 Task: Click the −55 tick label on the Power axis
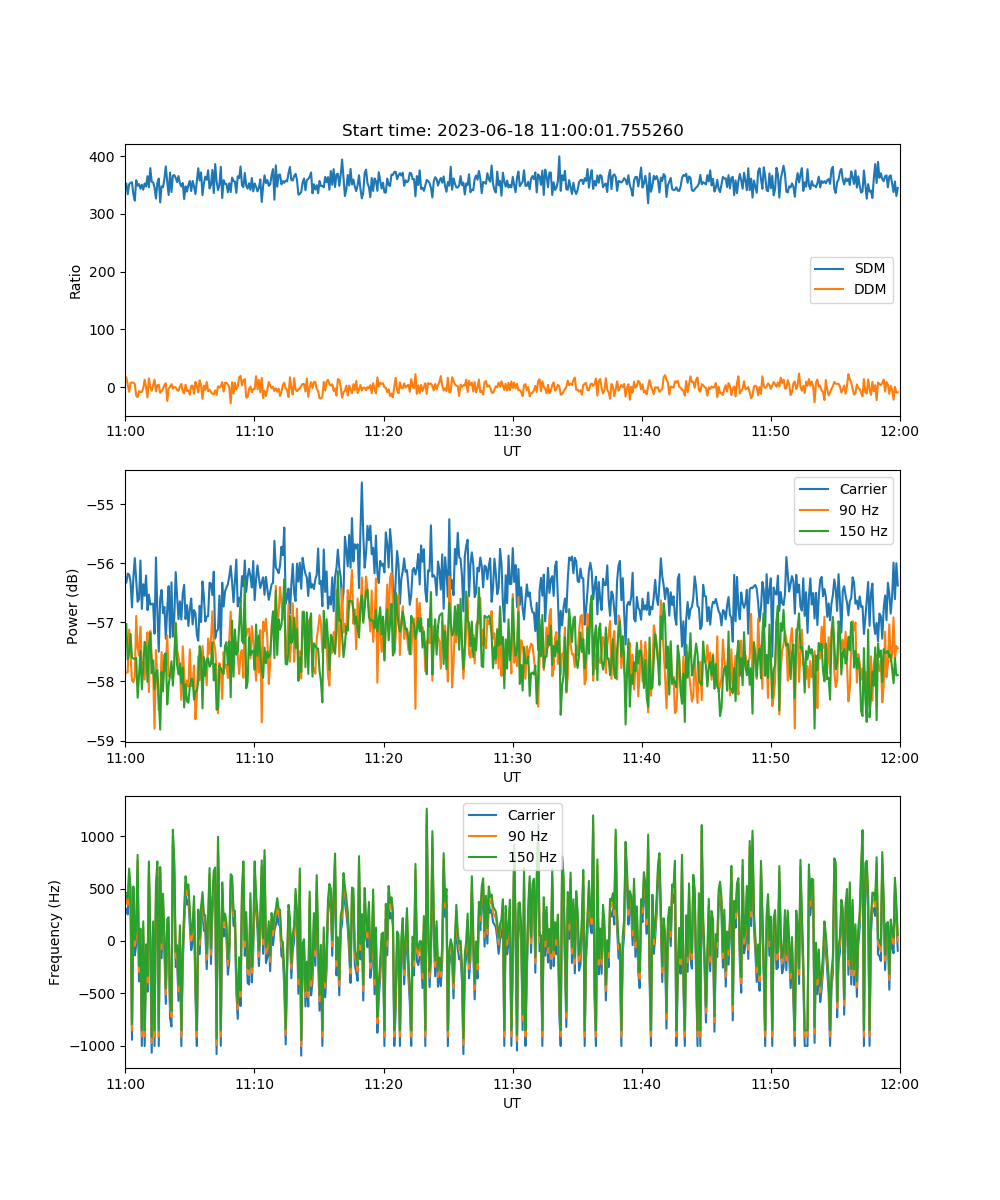tap(103, 505)
